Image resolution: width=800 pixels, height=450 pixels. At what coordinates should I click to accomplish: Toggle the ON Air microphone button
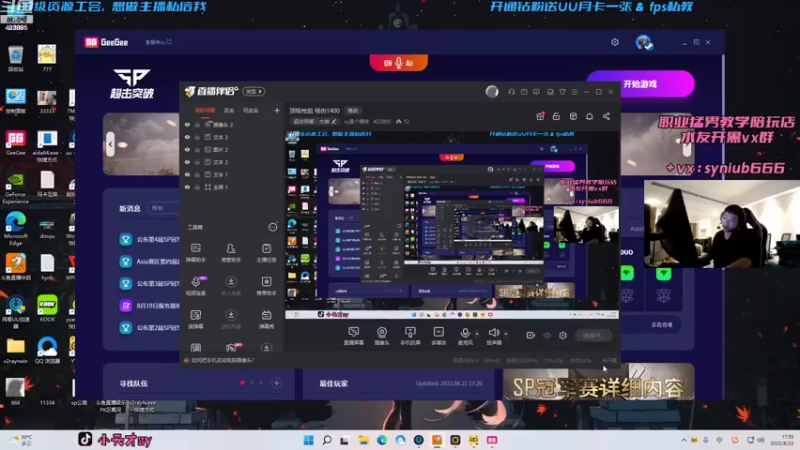(398, 63)
